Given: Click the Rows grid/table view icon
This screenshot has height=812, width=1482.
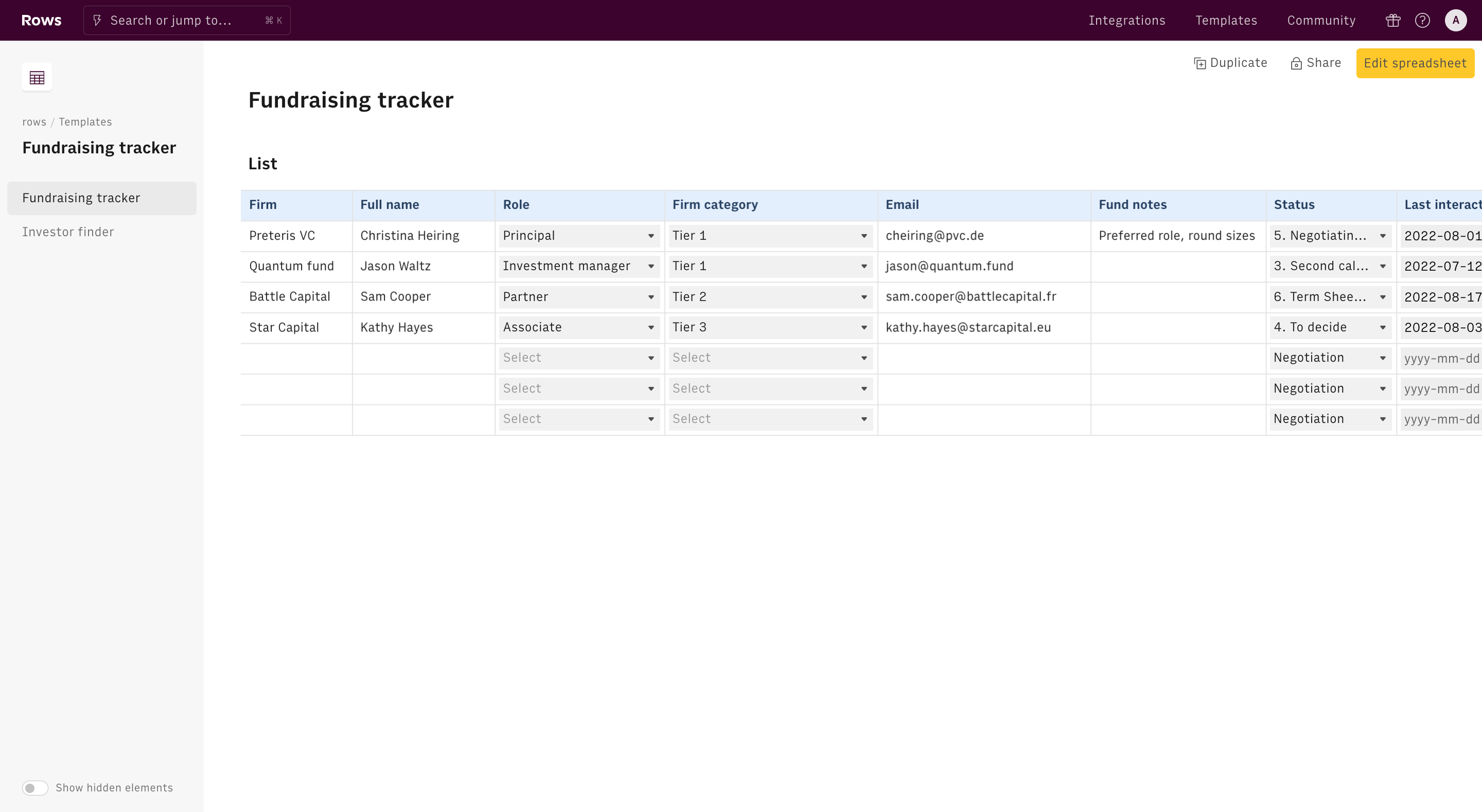Looking at the screenshot, I should (x=37, y=77).
